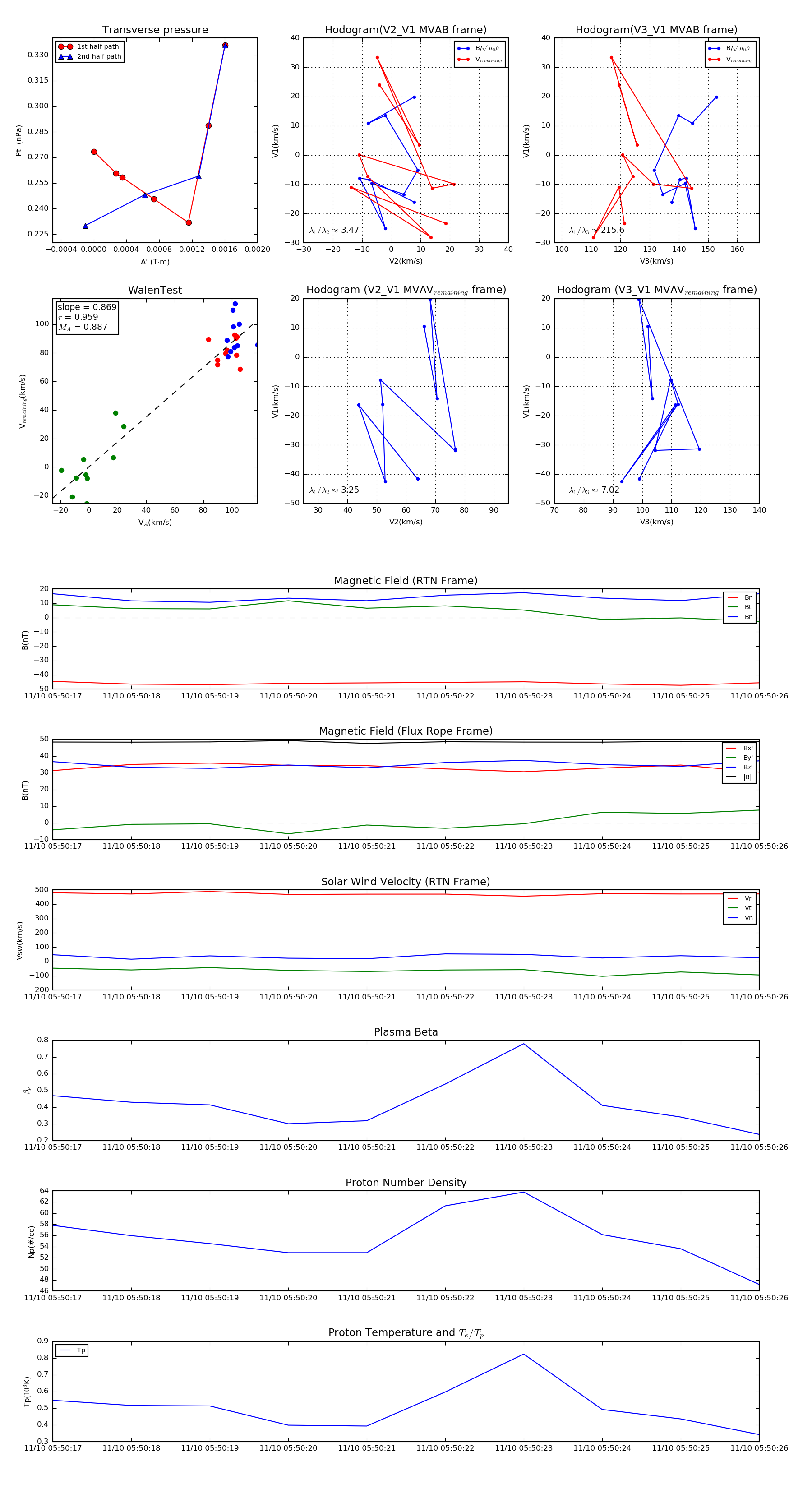Click the "Transverse pressure" plot title
812x1489 pixels.
tap(155, 30)
